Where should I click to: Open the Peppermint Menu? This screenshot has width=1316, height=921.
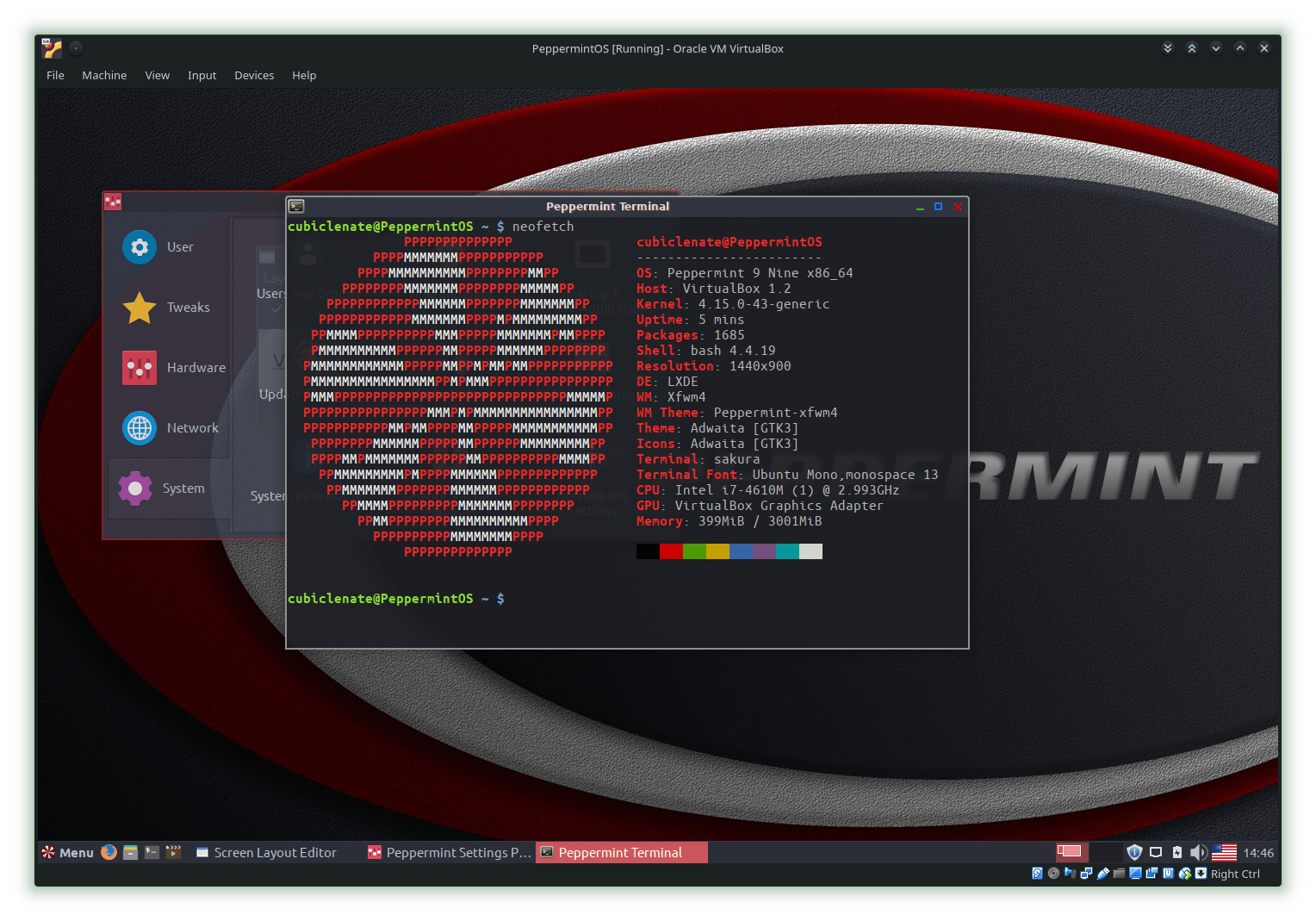point(67,852)
